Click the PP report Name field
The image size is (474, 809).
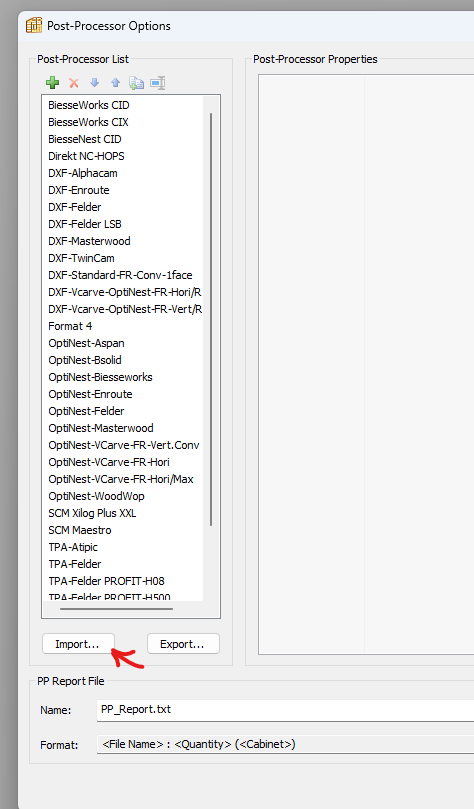tap(285, 710)
